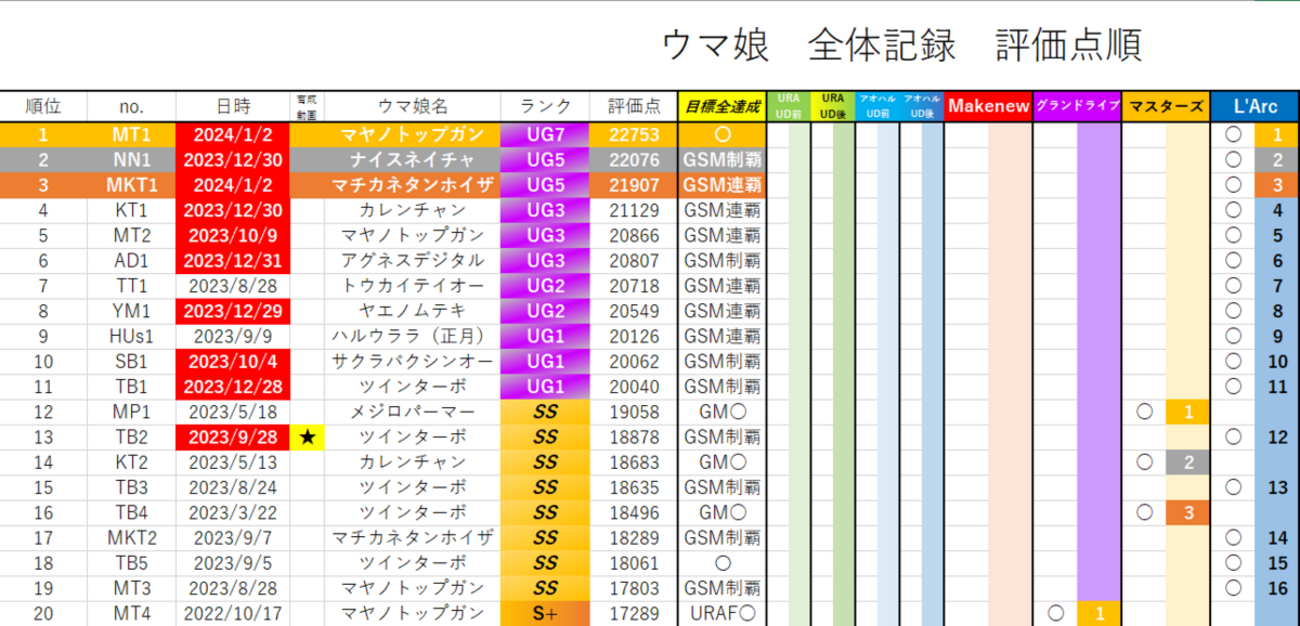Click the グランドライブ circle in MT4 row
1300x626 pixels.
pyautogui.click(x=1055, y=613)
